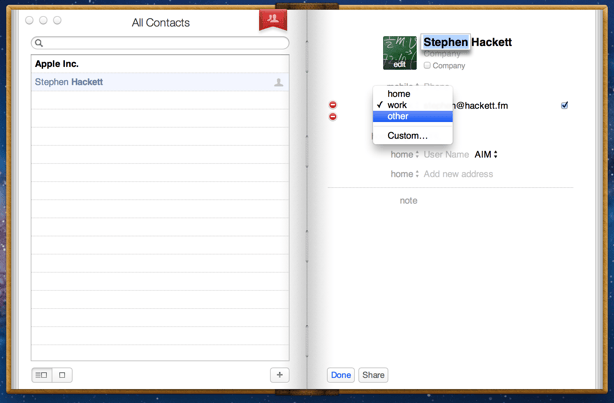Select Stephen Hackett in contacts list
The height and width of the screenshot is (403, 614).
pos(160,82)
